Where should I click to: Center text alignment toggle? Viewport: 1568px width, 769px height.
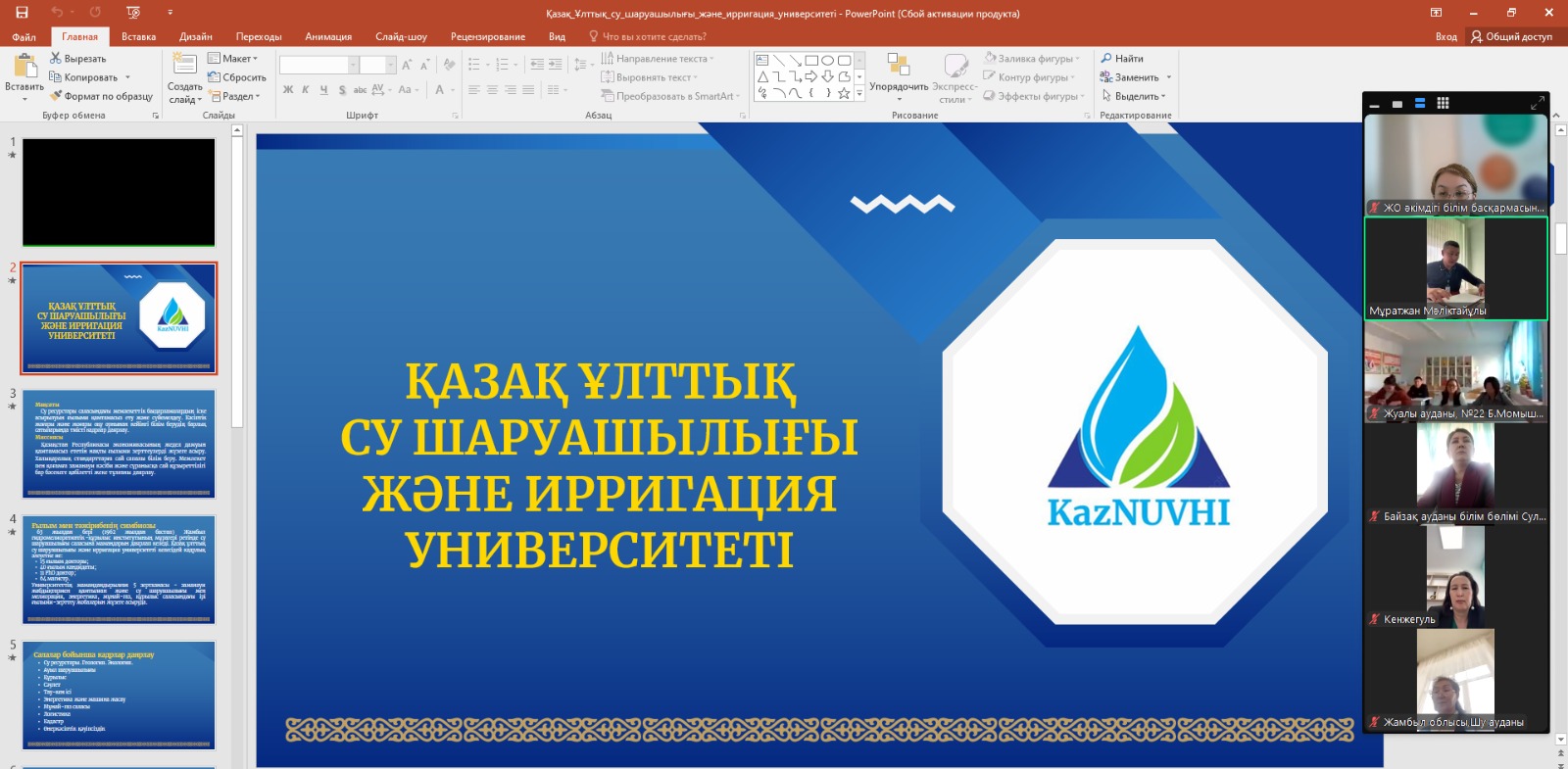point(492,89)
